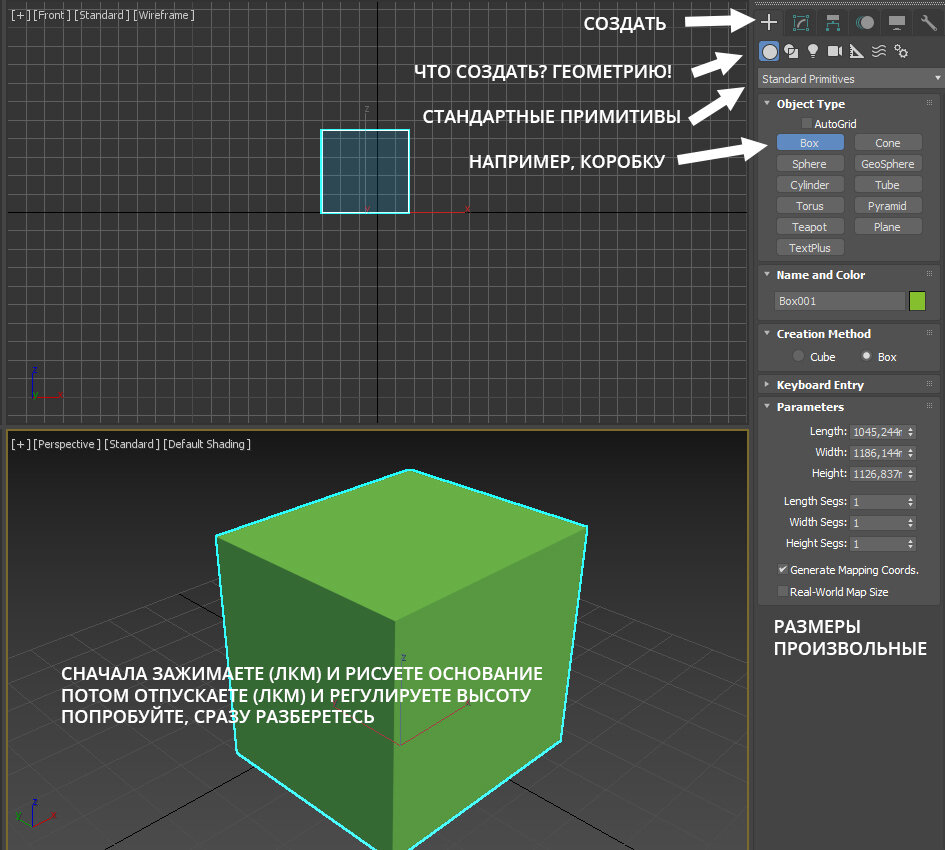This screenshot has width=945, height=850.
Task: Choose the Sphere primitive button
Action: click(810, 164)
